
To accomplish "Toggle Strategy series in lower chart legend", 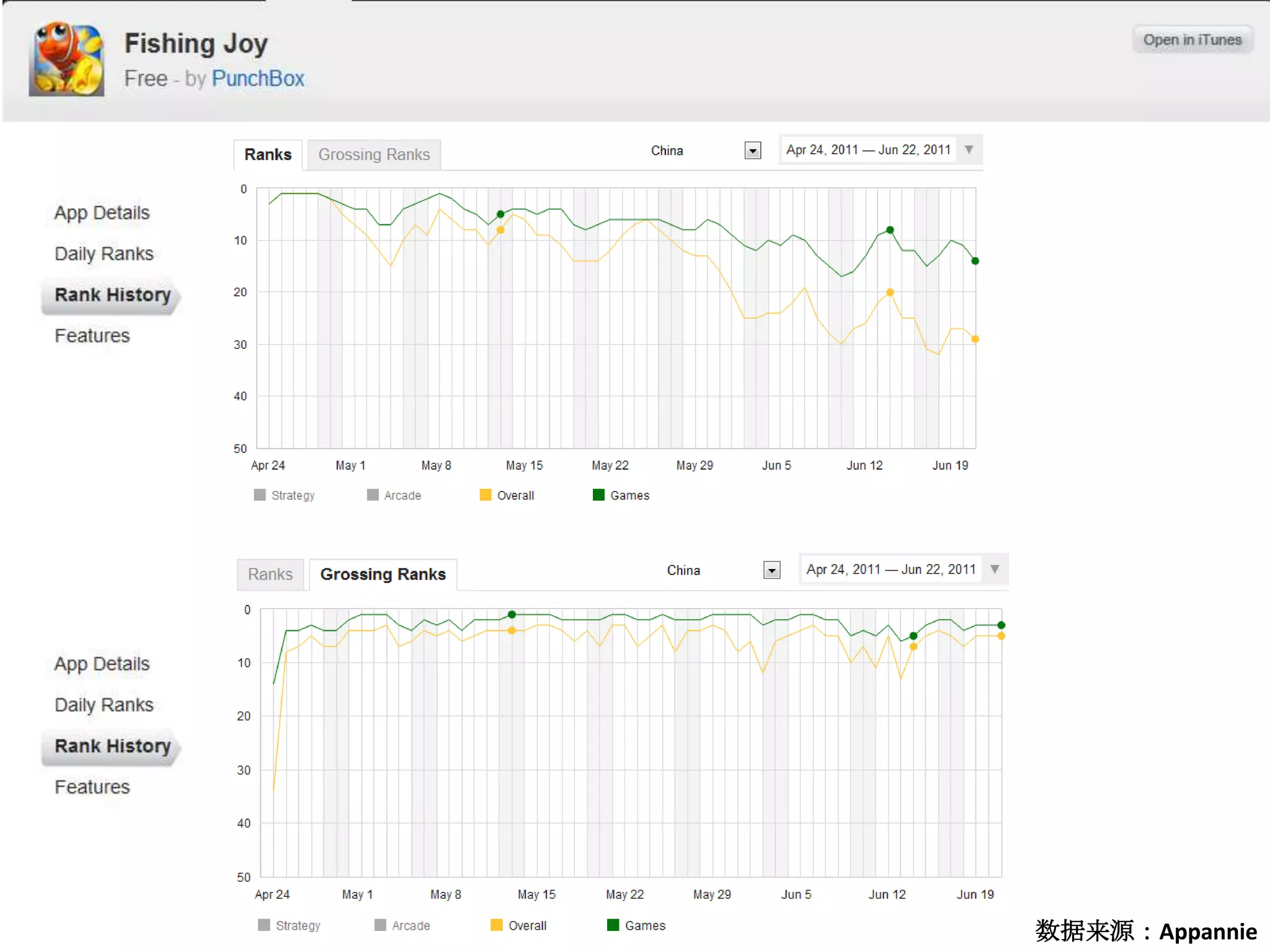I will tap(290, 925).
